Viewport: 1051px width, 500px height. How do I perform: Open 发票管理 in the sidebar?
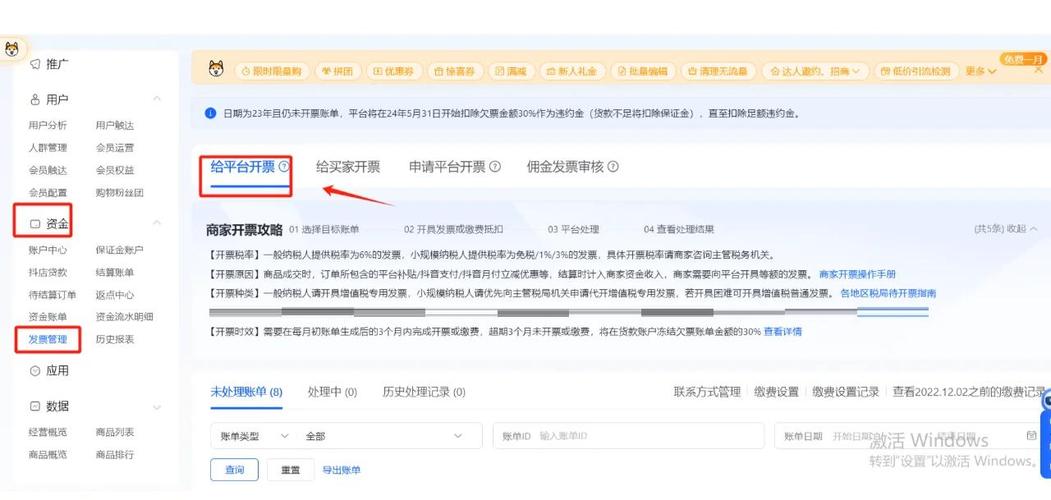[x=48, y=339]
